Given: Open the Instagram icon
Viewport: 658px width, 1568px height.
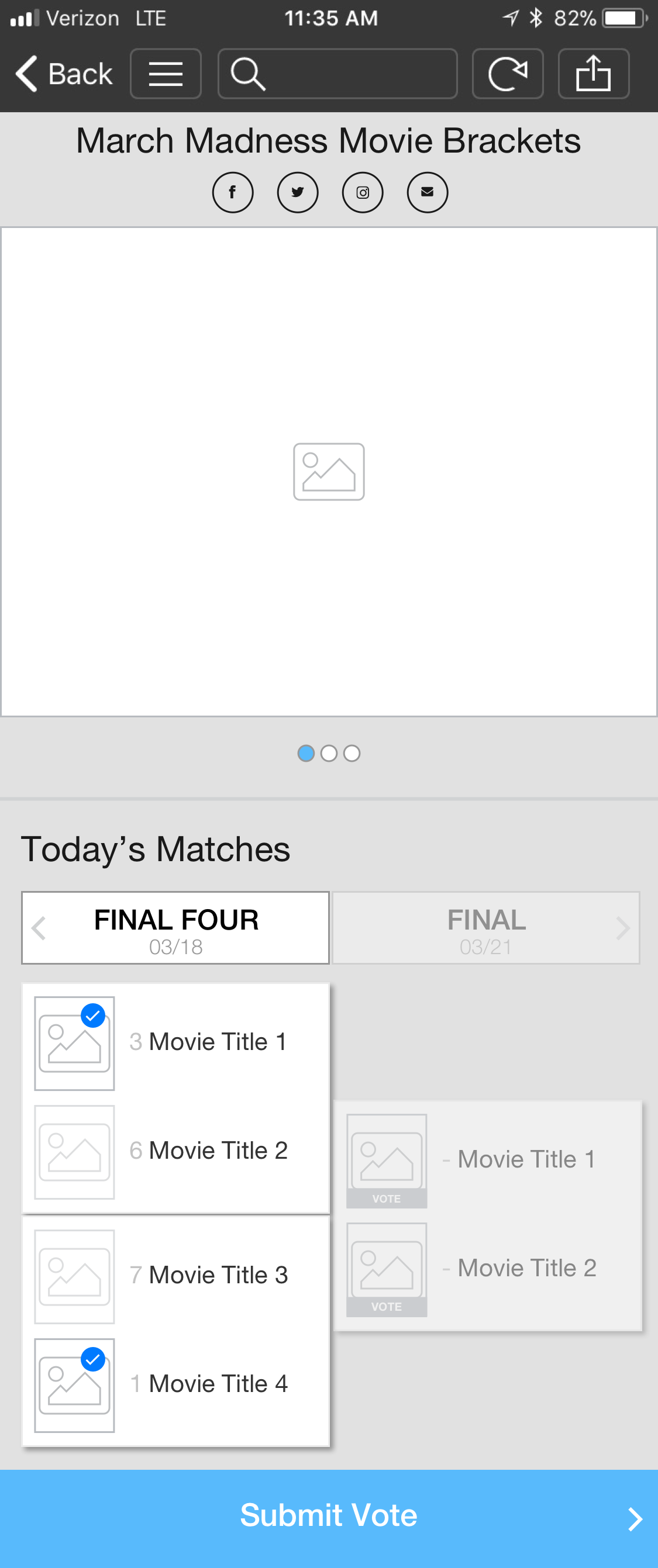Looking at the screenshot, I should (363, 192).
